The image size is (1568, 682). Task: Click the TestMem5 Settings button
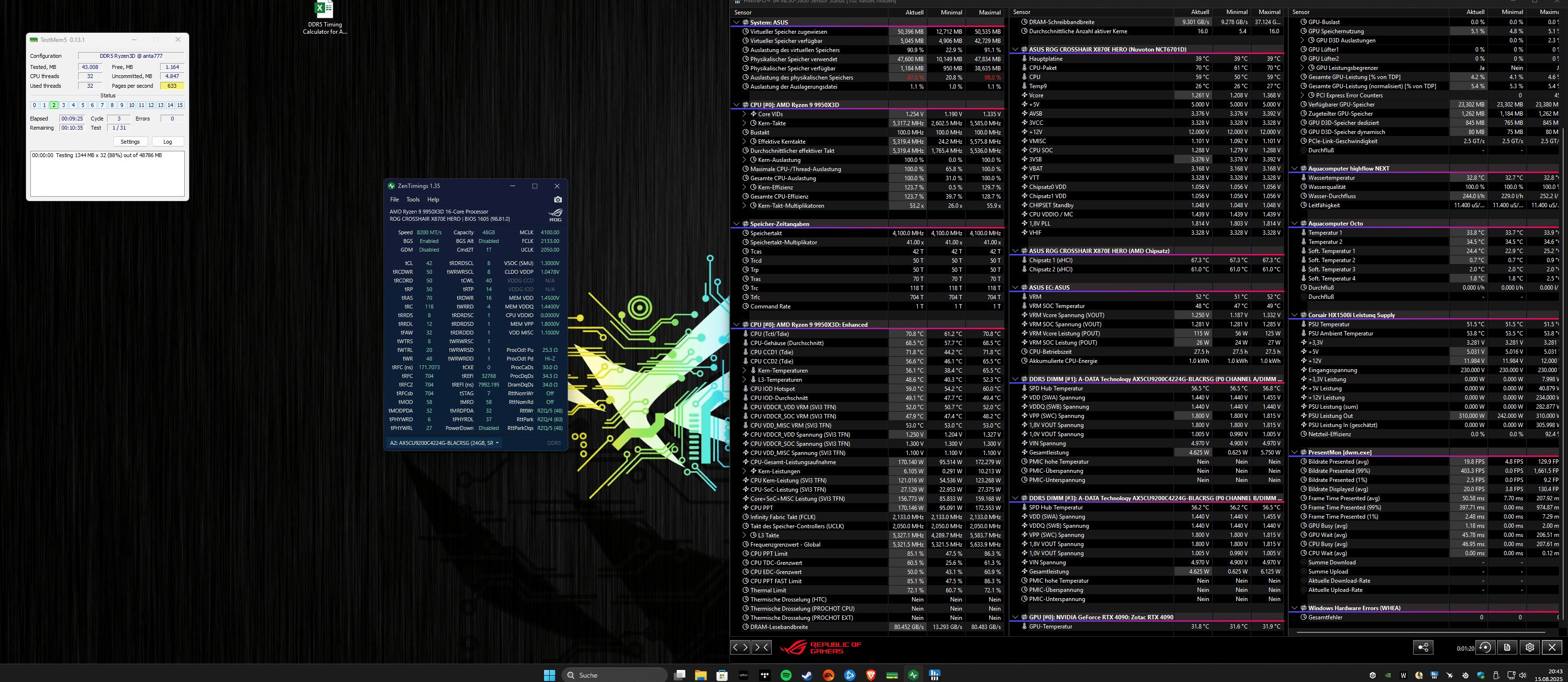tap(130, 142)
